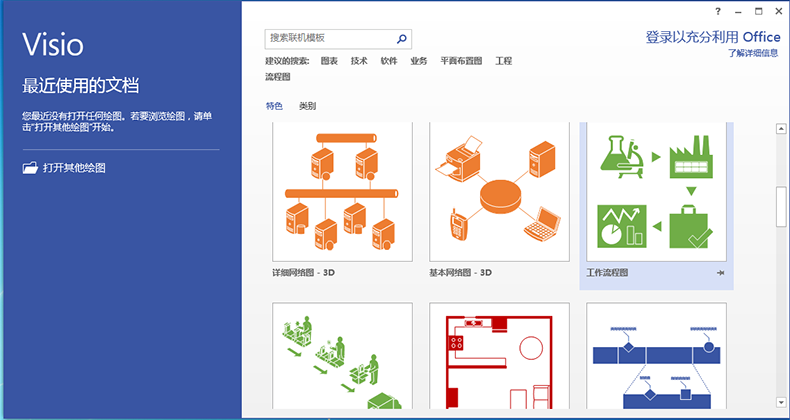Minimize the Visio window

[738, 12]
